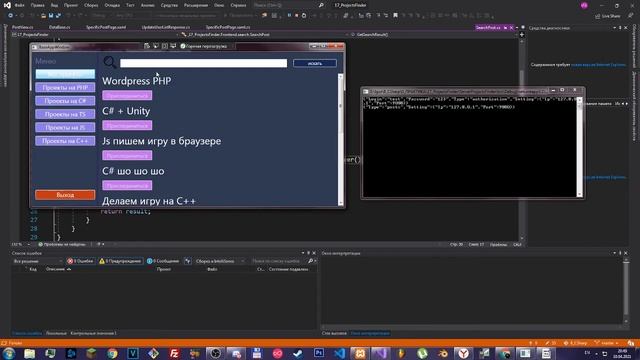Open the 'Сборка и IntelliSense' dropdown
Image resolution: width=640 pixels, height=360 pixels.
[x=220, y=261]
